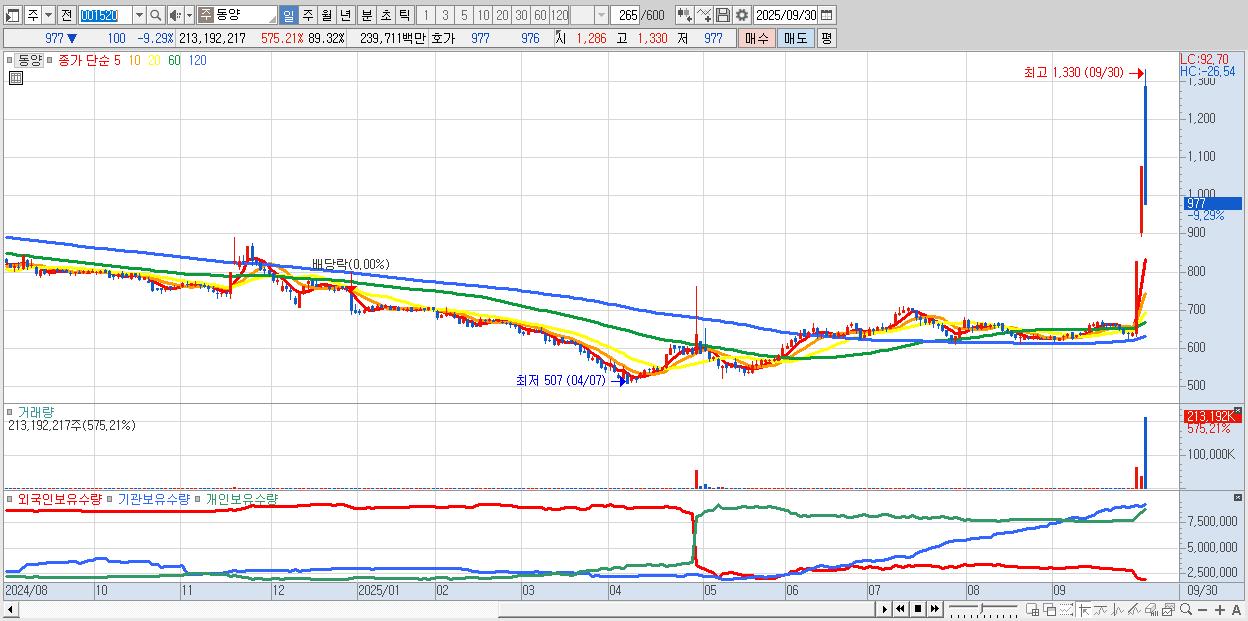Click the minus zoom-out icon at bottom
The width and height of the screenshot is (1248, 621).
tap(1203, 610)
